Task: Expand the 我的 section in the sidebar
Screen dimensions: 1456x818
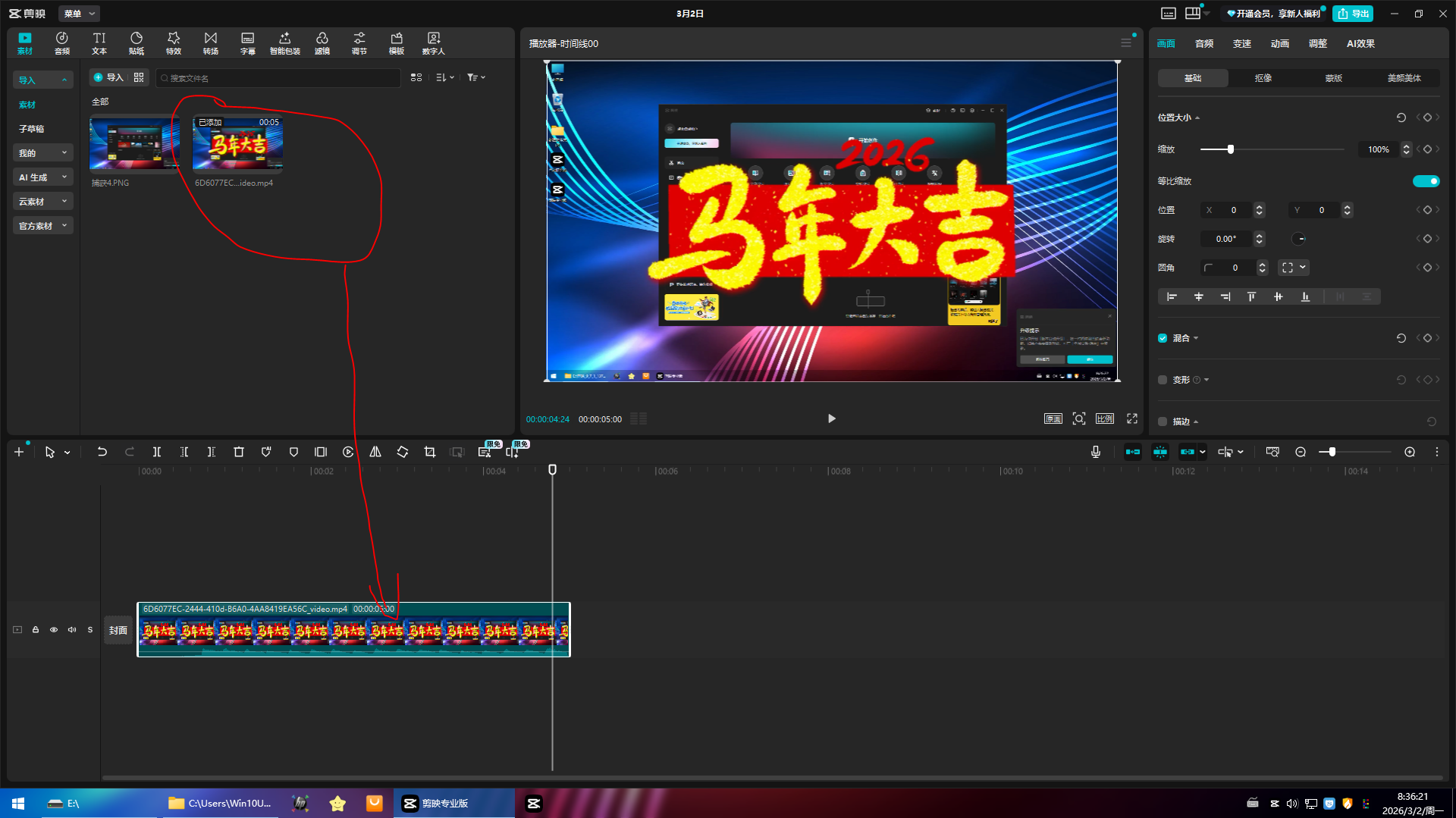Action: [x=42, y=152]
